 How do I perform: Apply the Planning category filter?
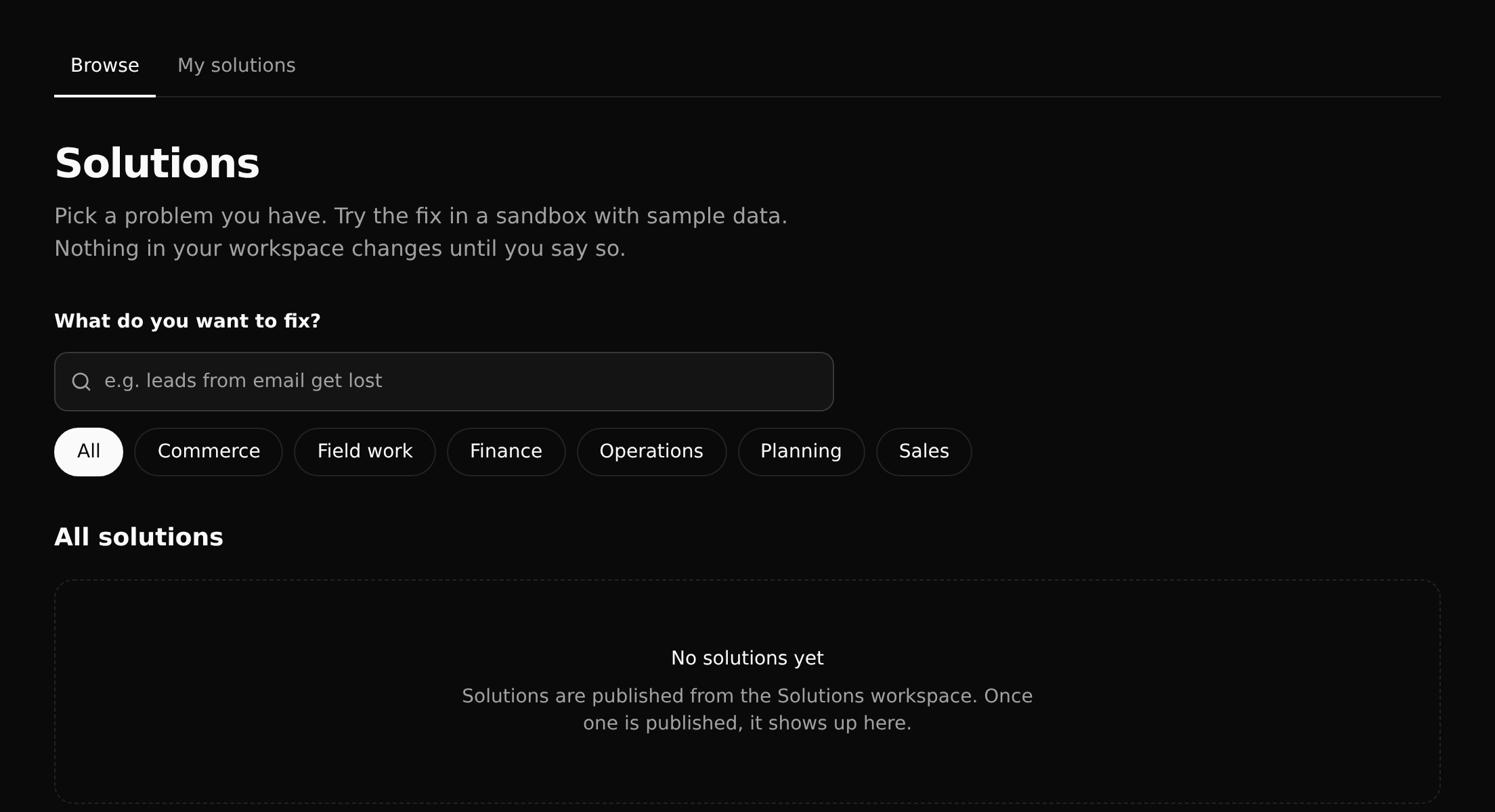click(801, 451)
